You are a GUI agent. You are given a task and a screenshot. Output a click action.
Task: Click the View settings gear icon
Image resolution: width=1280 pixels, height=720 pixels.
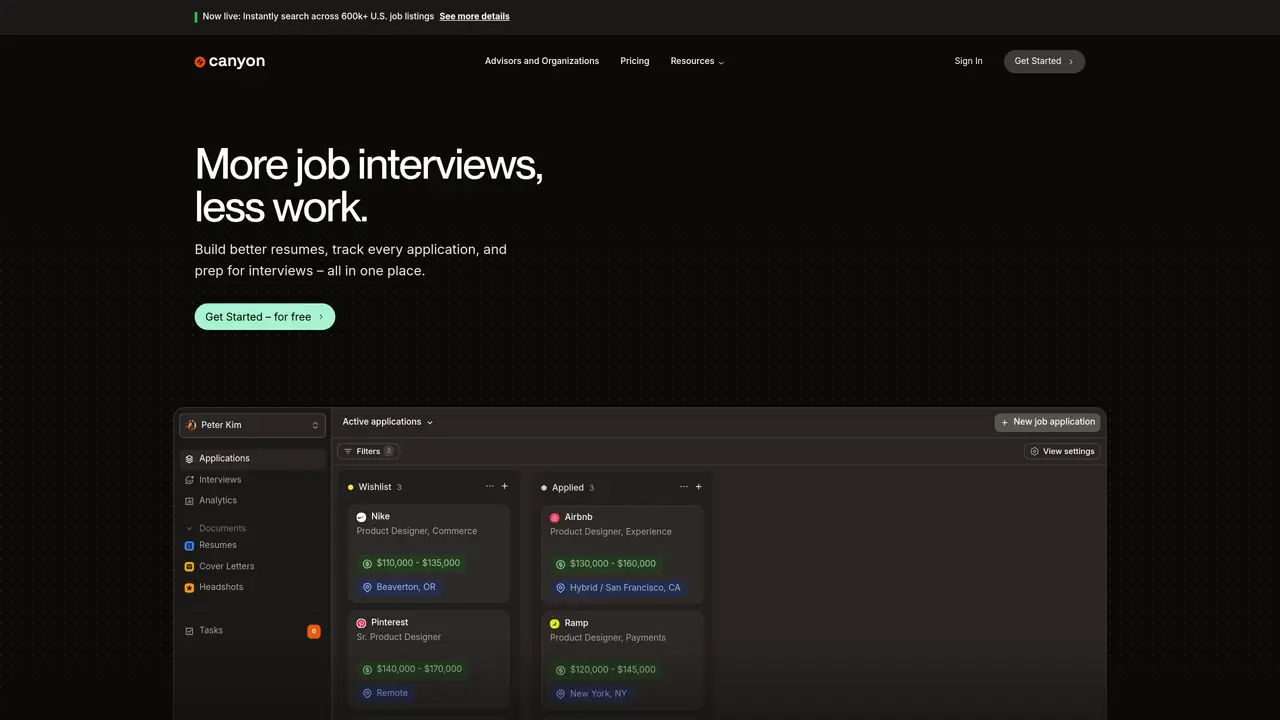coord(1035,452)
